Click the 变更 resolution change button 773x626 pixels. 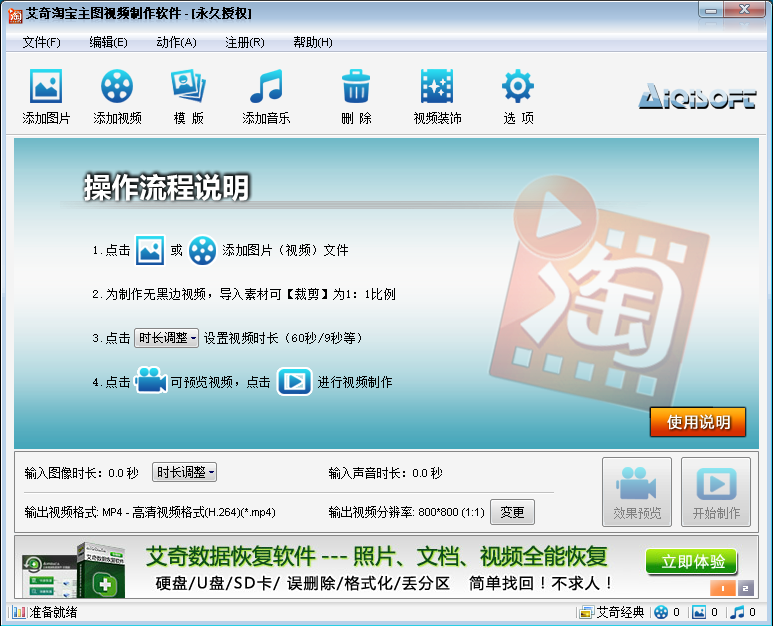(x=512, y=513)
